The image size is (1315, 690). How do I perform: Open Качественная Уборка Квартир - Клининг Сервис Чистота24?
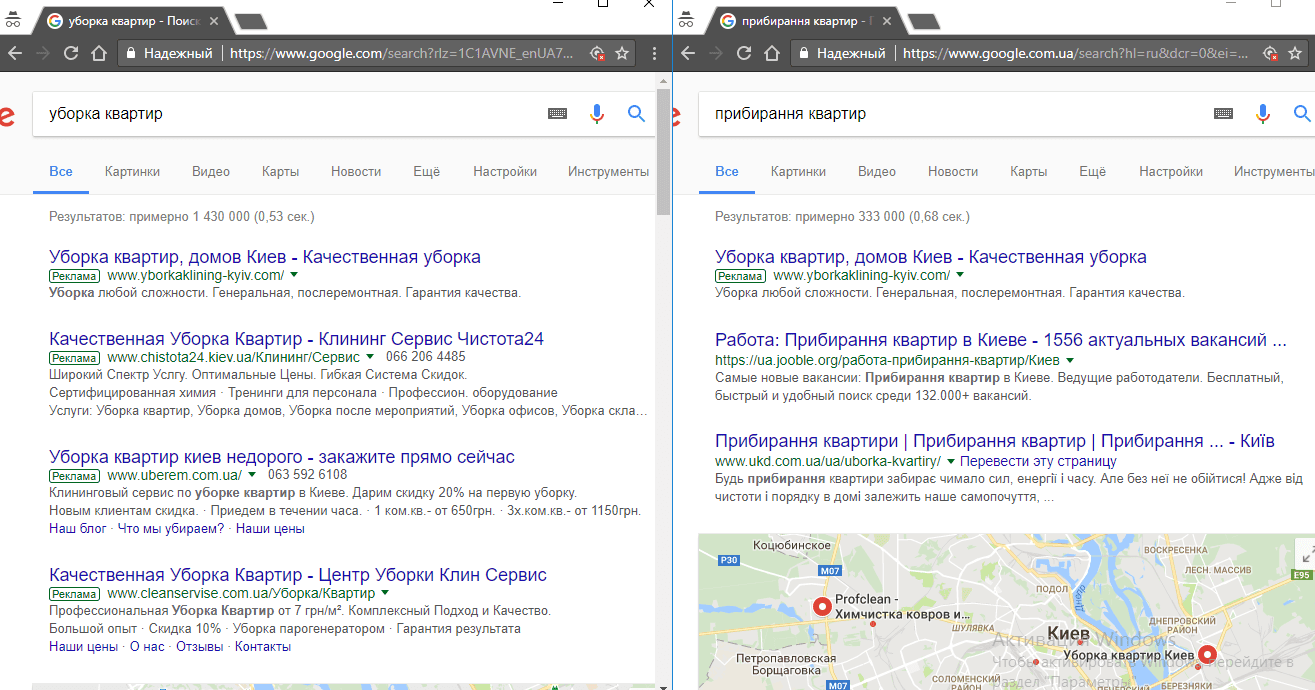pos(296,339)
